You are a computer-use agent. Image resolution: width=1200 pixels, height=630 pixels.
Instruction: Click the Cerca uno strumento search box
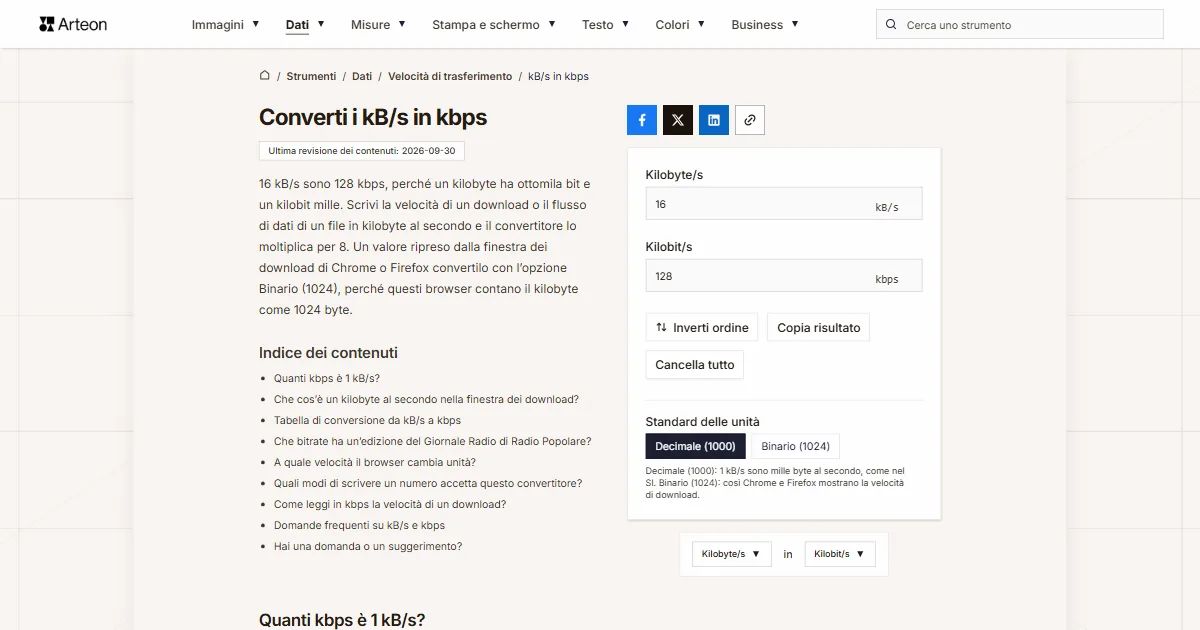1020,25
